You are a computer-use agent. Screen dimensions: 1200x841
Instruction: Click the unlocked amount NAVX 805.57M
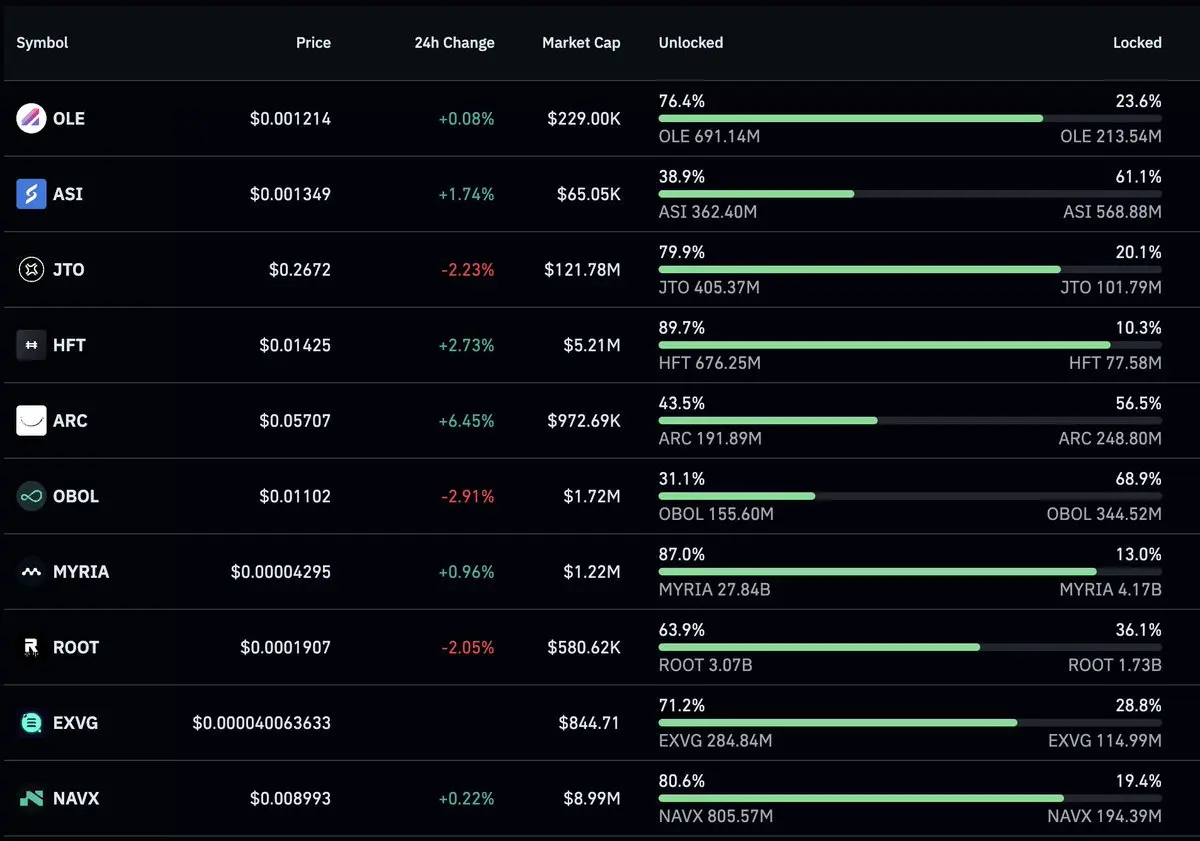pos(715,816)
